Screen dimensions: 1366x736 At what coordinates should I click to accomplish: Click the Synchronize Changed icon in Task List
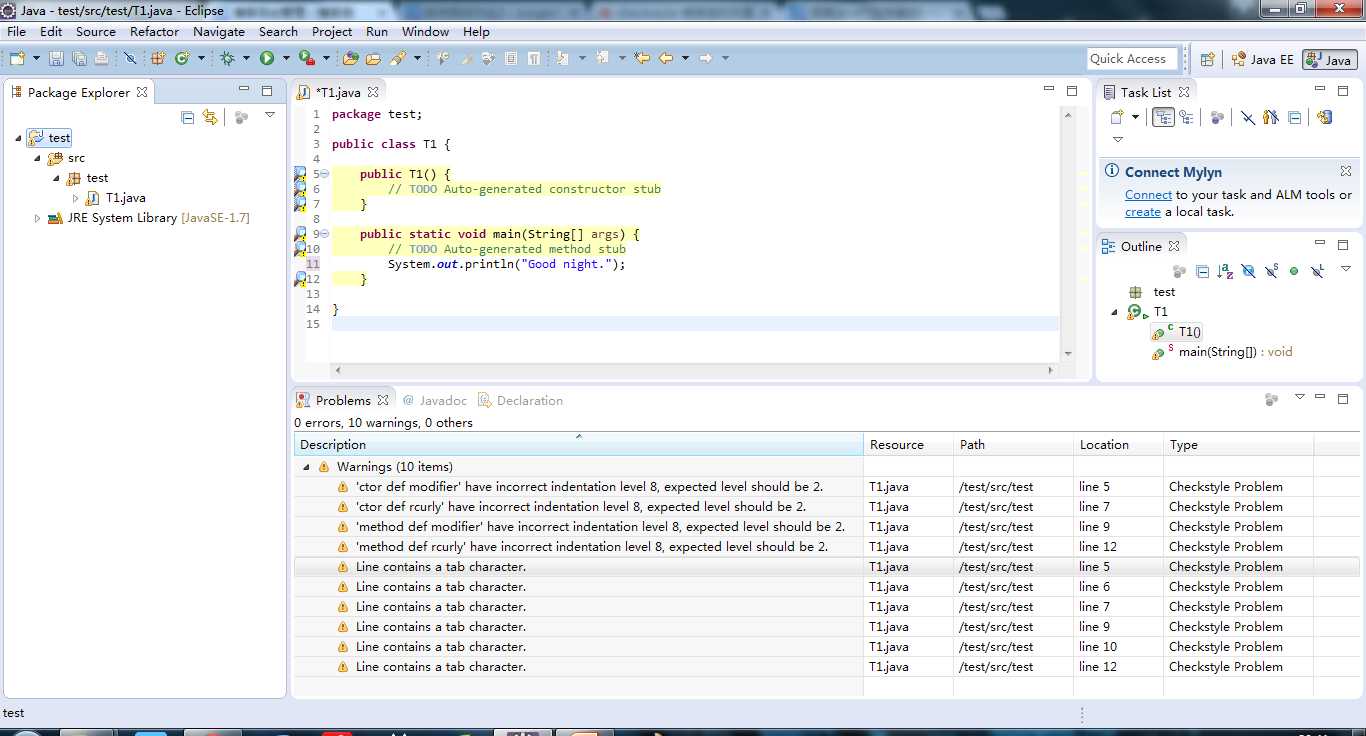1325,117
